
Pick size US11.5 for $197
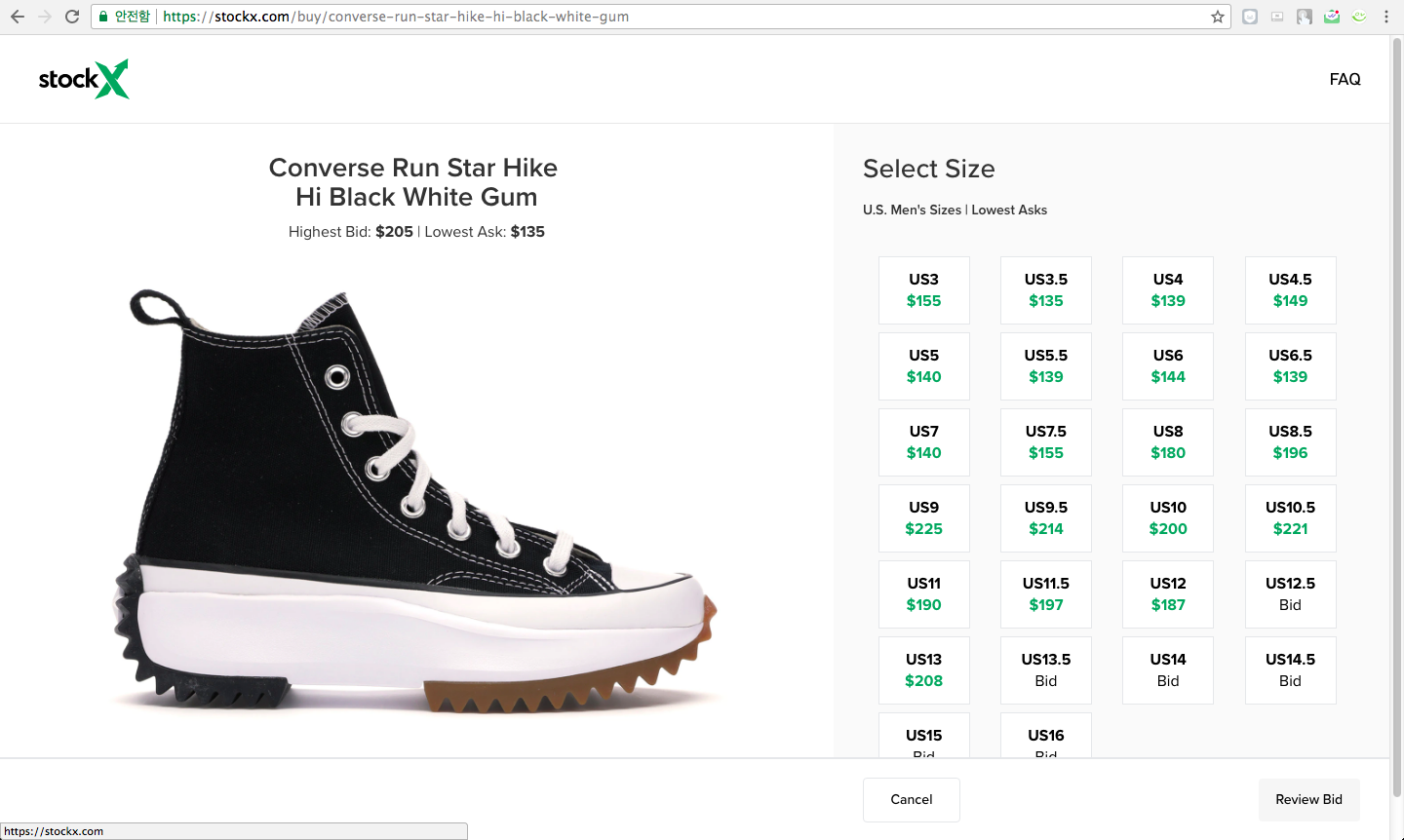click(1046, 594)
